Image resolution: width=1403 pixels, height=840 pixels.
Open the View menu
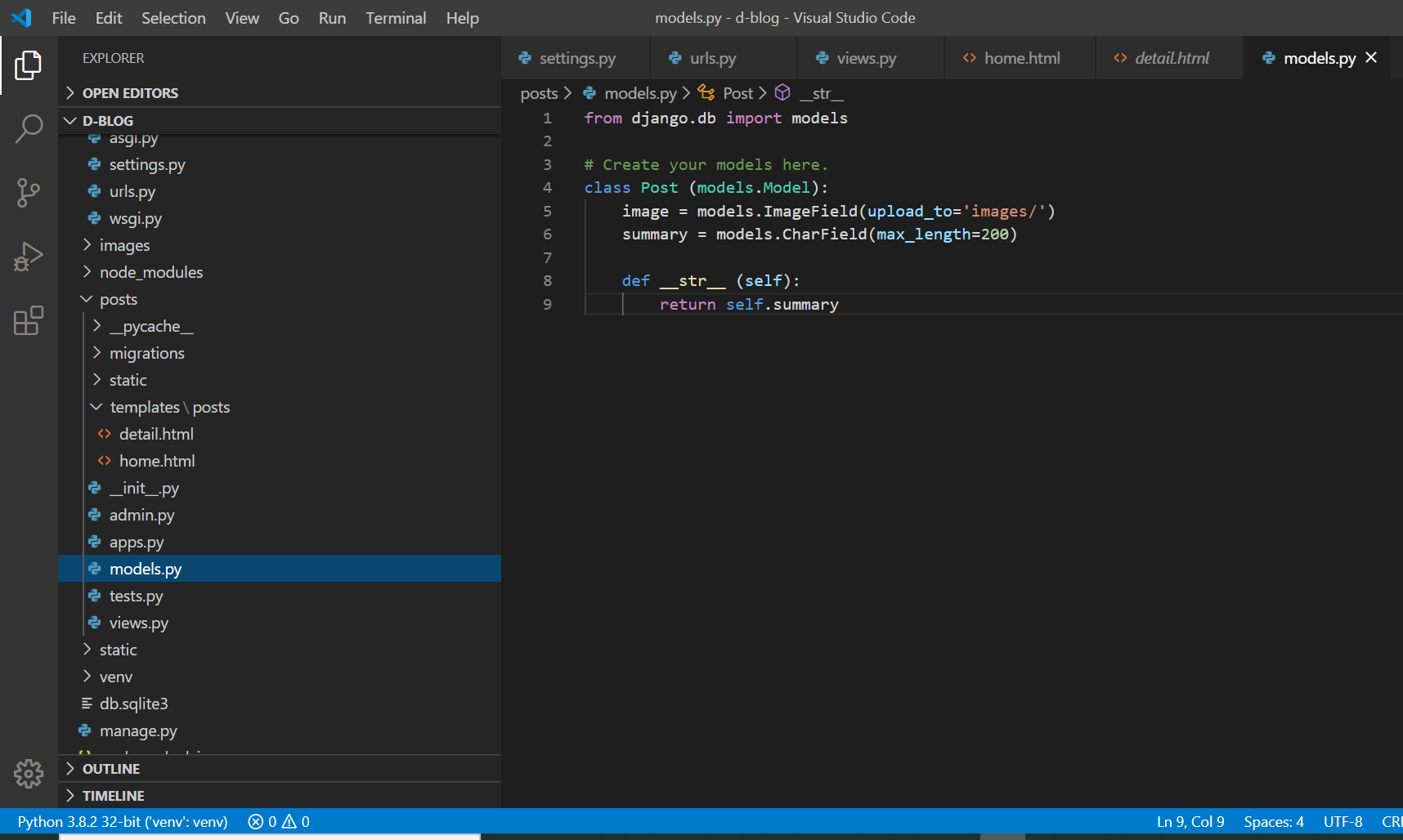(242, 18)
